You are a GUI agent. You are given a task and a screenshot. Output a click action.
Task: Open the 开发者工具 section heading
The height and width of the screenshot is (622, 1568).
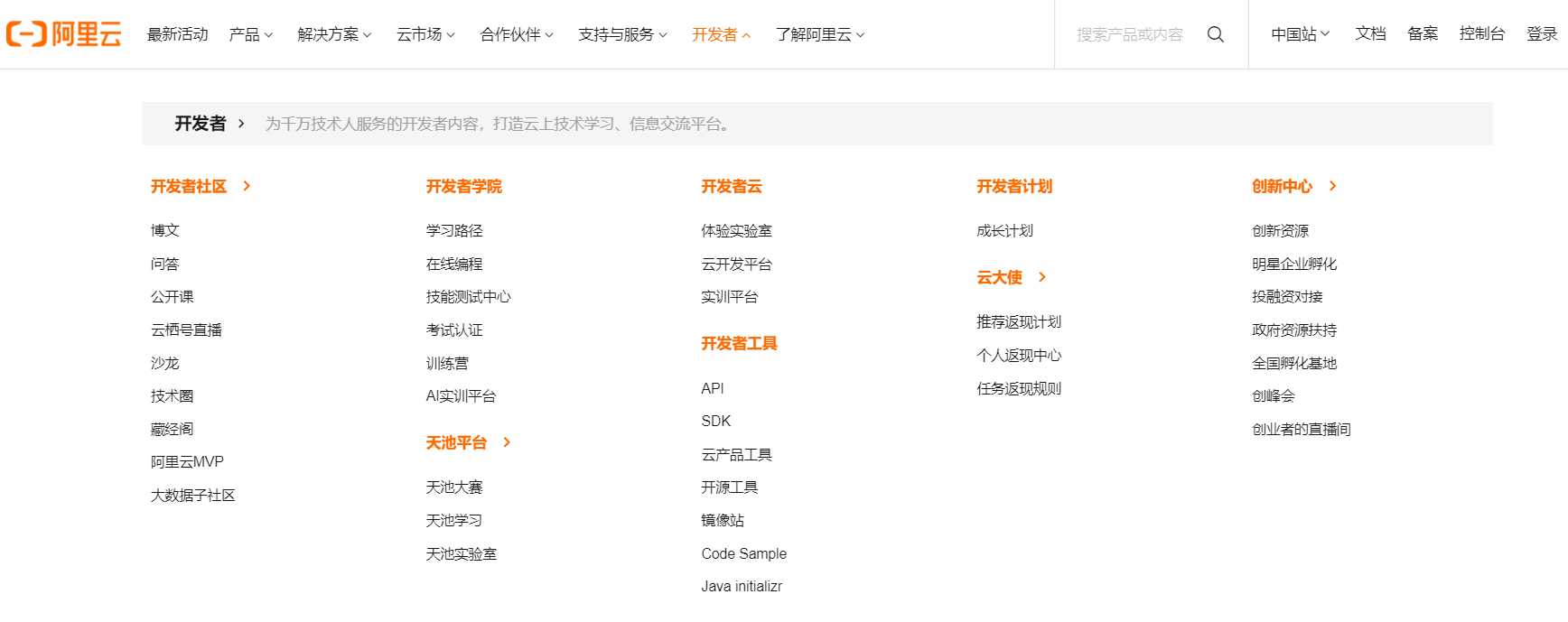[739, 343]
